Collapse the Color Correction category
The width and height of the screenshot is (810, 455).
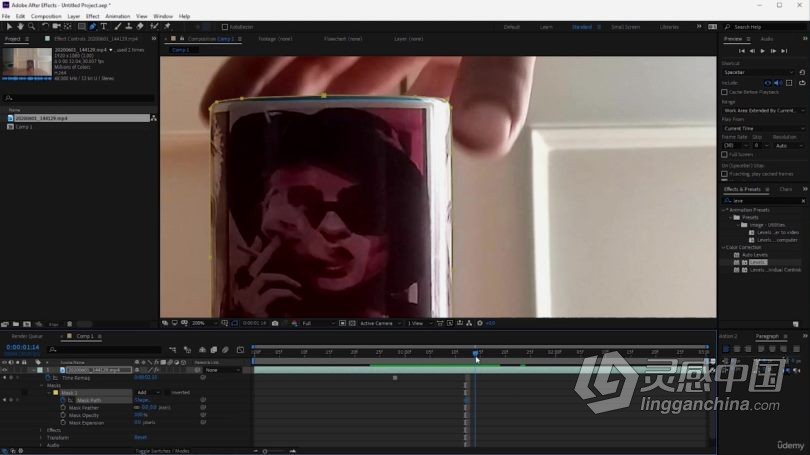724,247
